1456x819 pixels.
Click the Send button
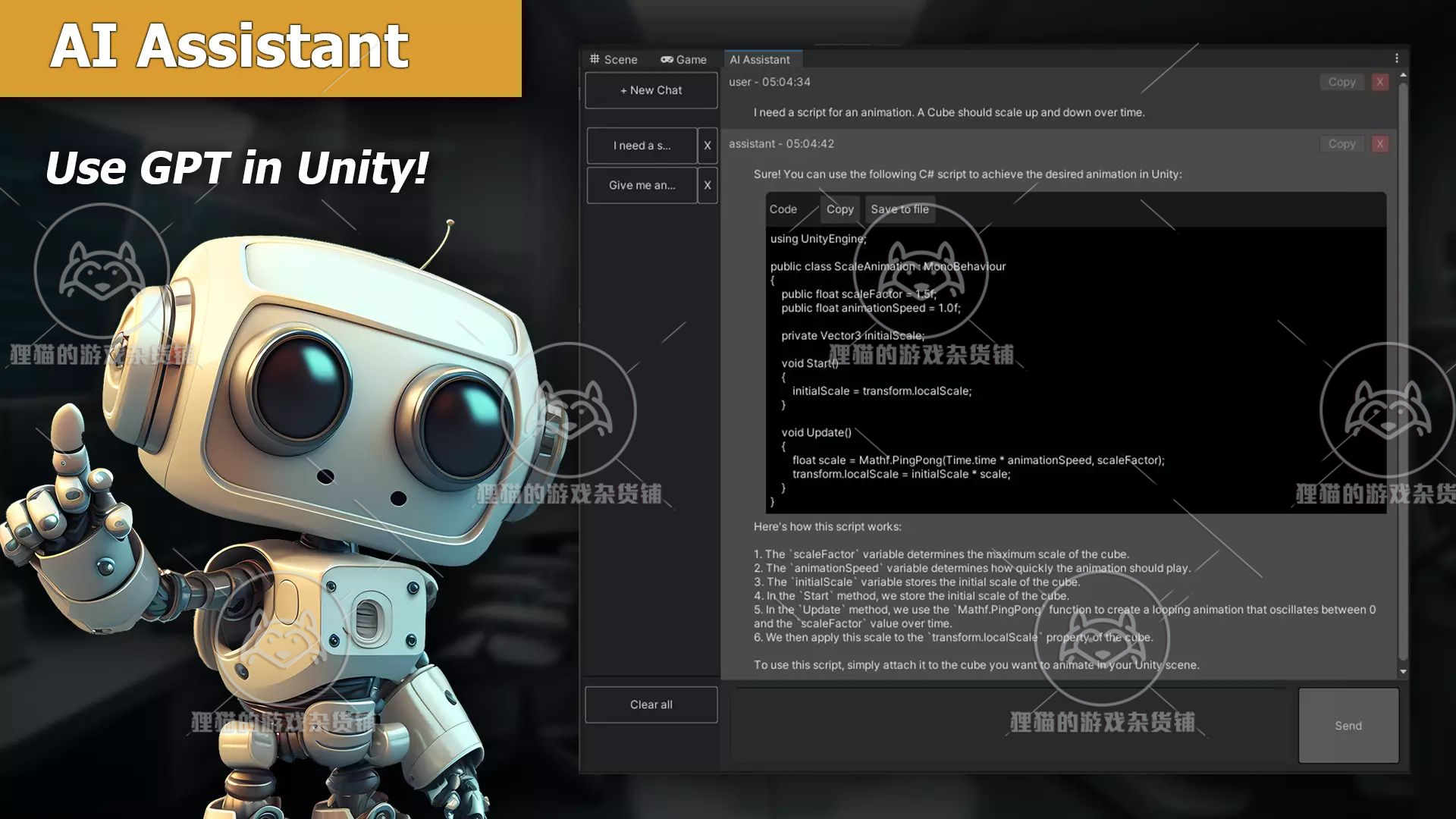(x=1348, y=726)
